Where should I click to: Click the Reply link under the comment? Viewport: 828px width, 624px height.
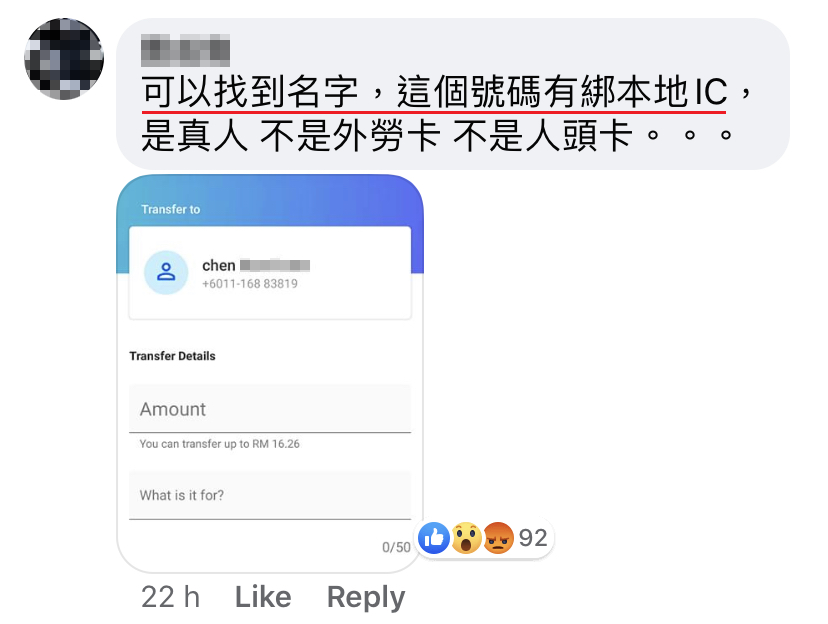[x=366, y=598]
